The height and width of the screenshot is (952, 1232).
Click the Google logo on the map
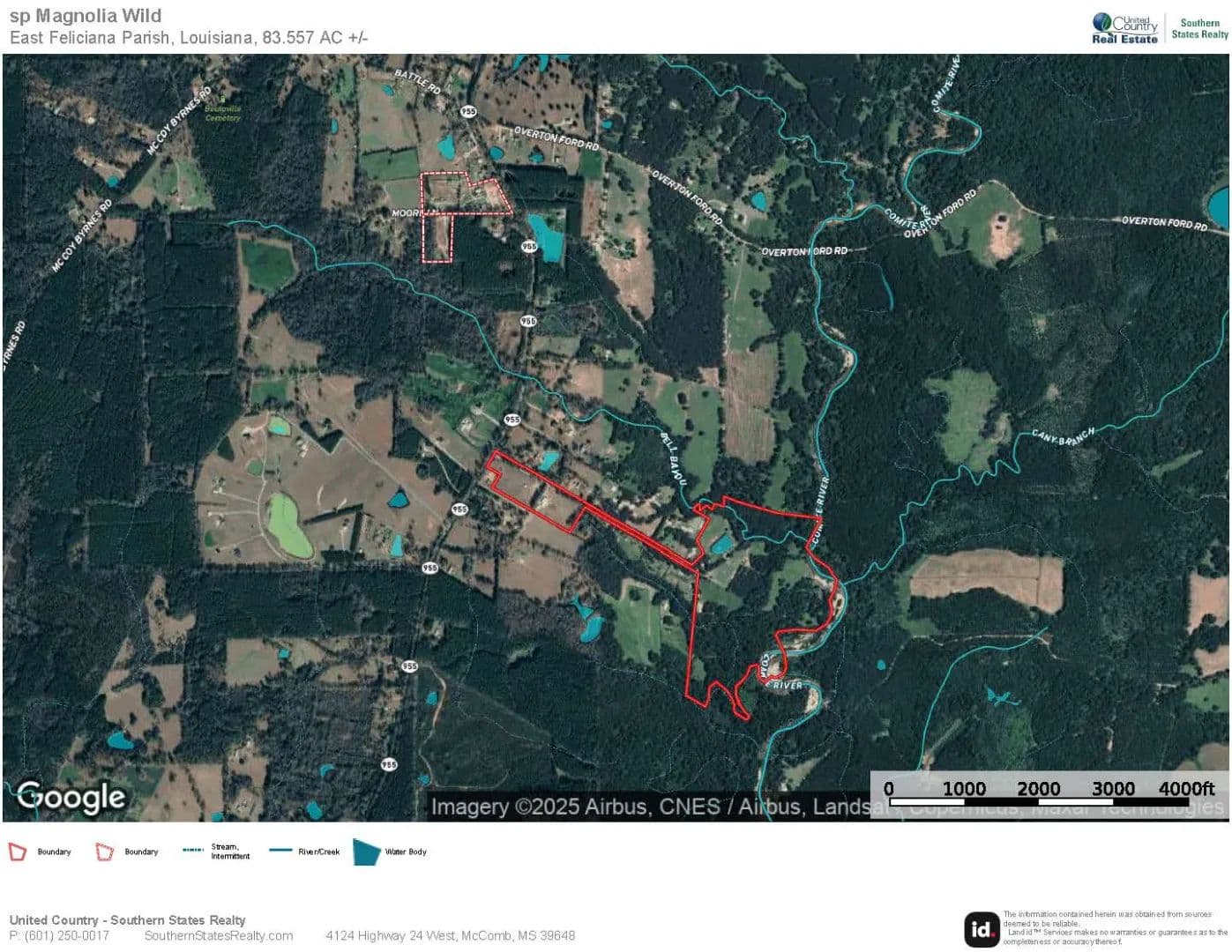coord(71,796)
